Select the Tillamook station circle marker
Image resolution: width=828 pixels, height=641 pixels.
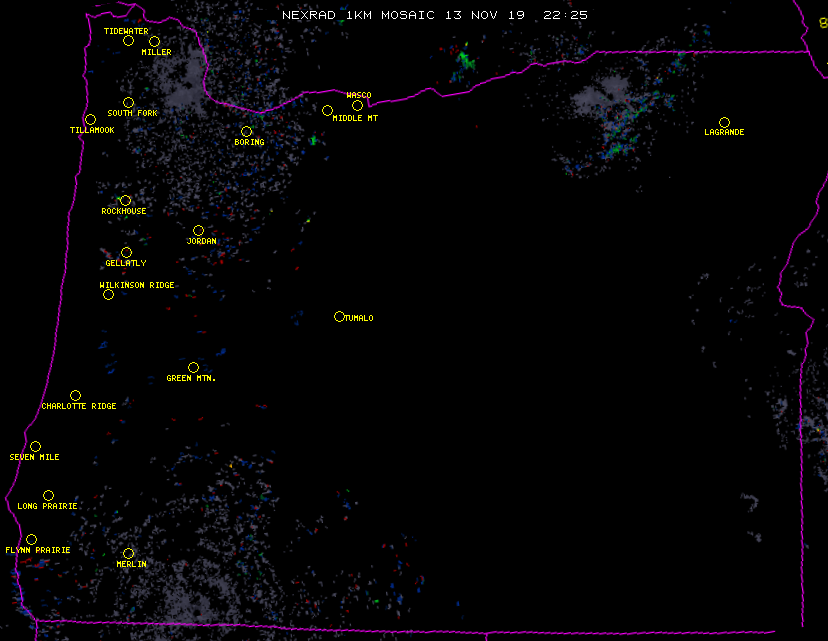[90, 120]
